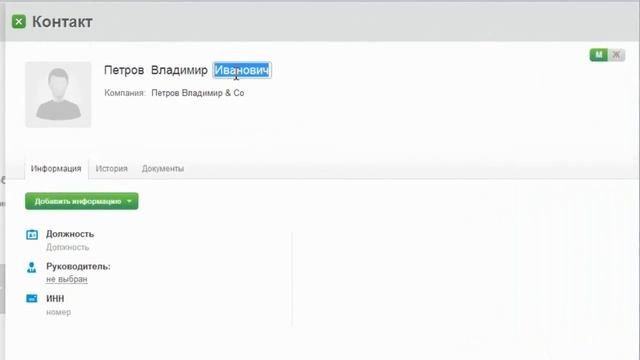Click the Компания: label
The width and height of the screenshot is (640, 360).
[x=125, y=93]
